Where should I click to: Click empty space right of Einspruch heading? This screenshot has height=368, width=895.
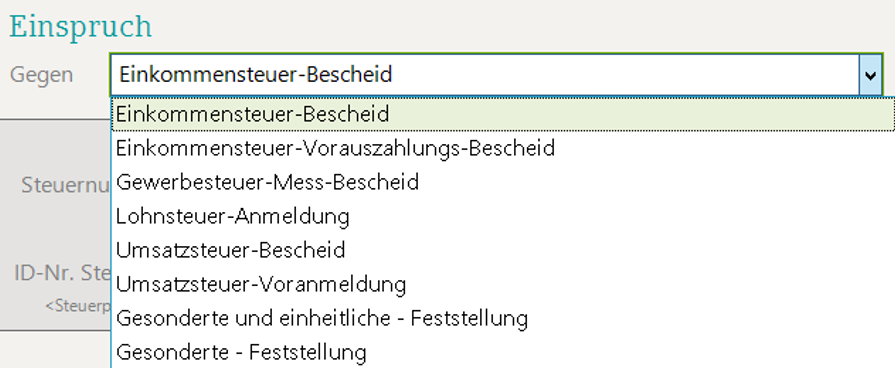514,27
